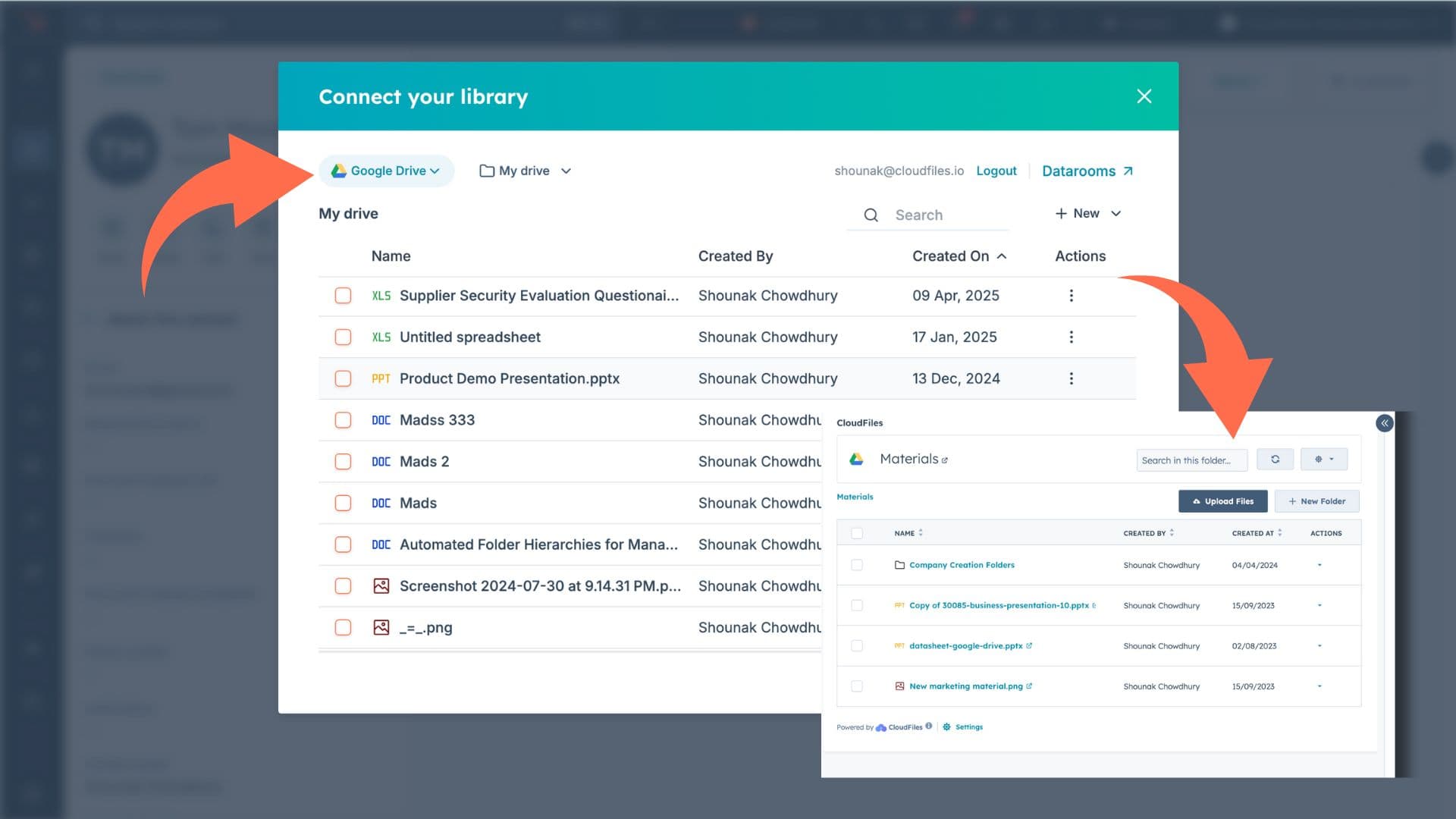Expand the Google Drive source dropdown
The image size is (1456, 819).
coord(387,171)
